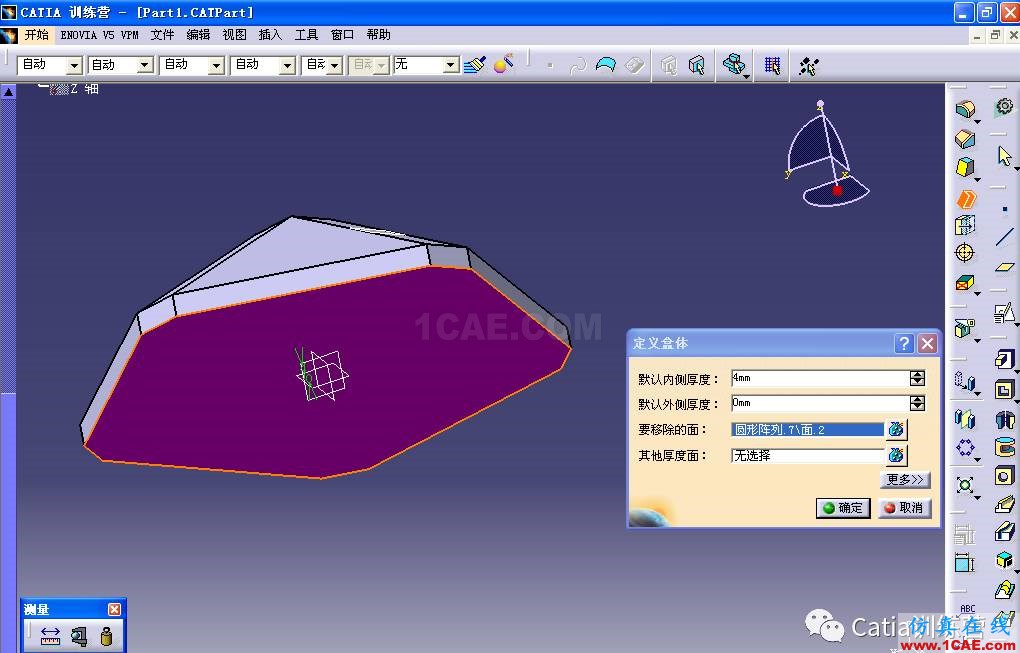Click the blue grid with cursor icon
Viewport: 1020px width, 653px height.
[772, 65]
